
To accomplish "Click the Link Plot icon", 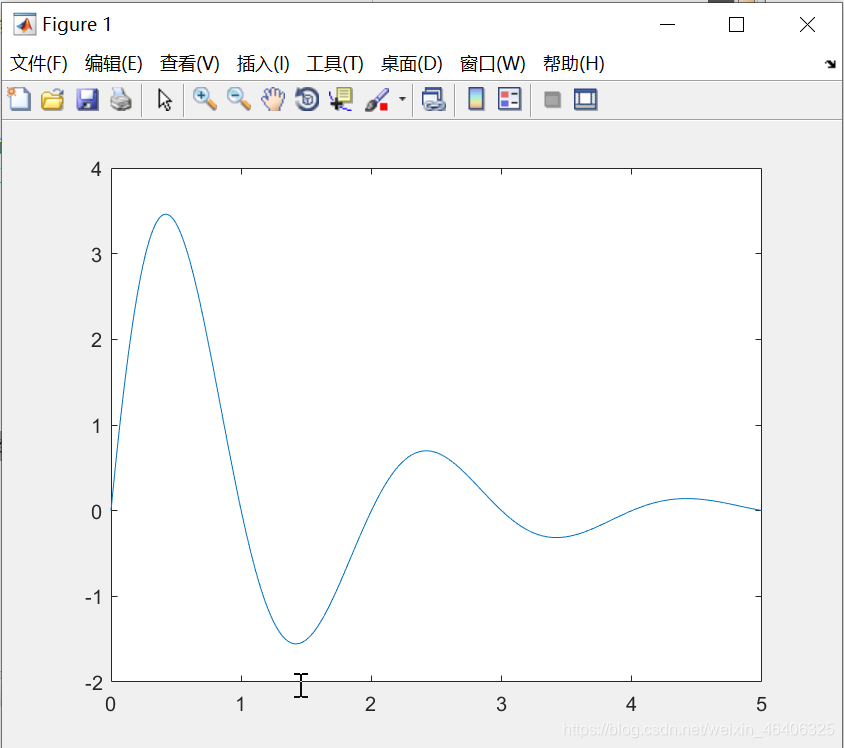I will pos(434,100).
